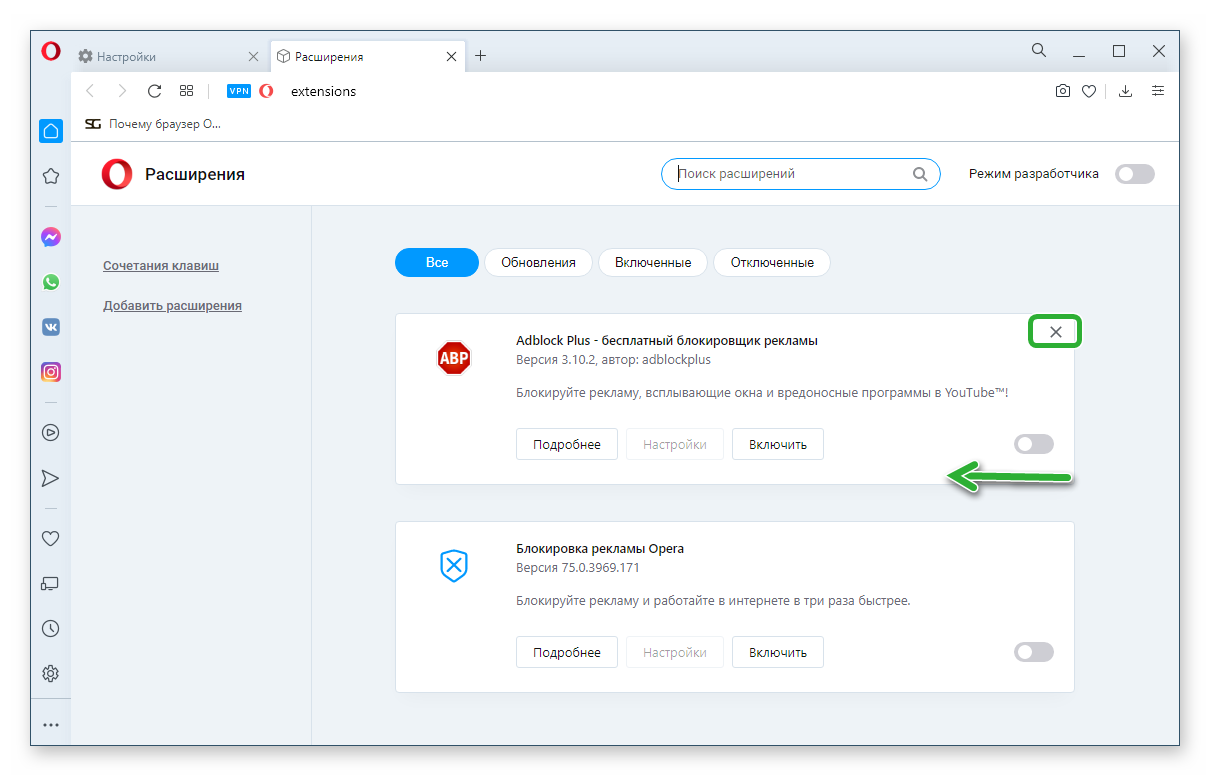Click the snapshot camera icon
This screenshot has width=1210, height=776.
coord(1062,91)
